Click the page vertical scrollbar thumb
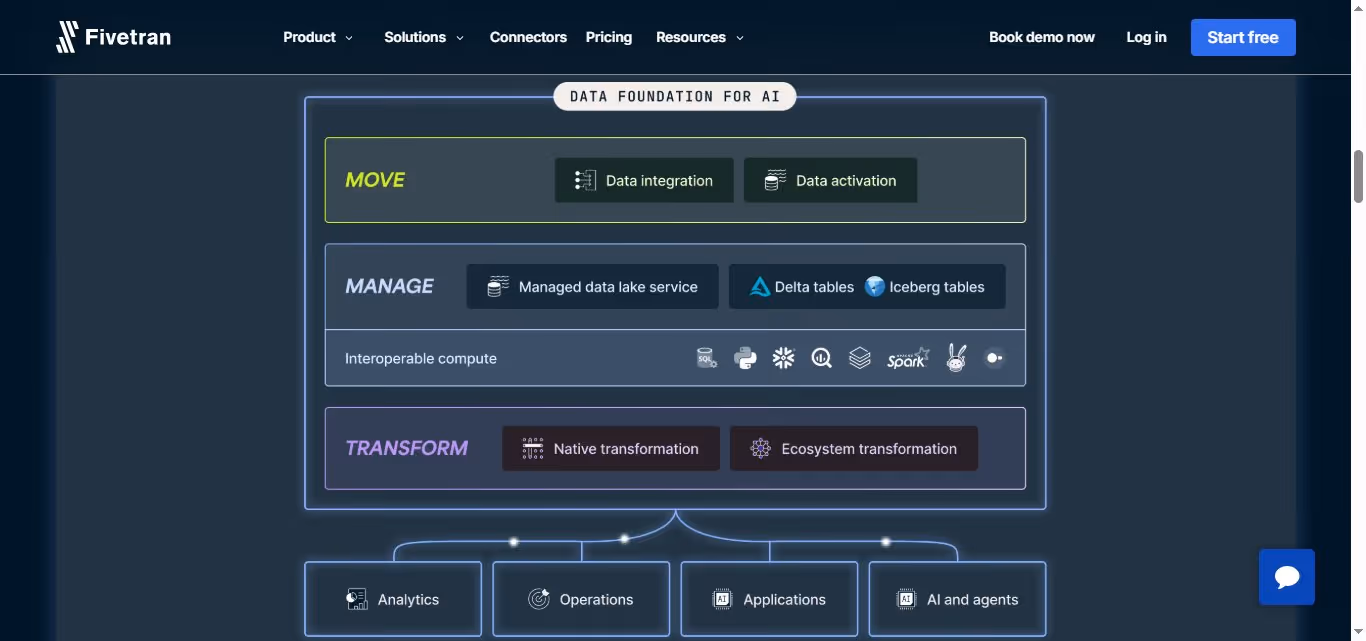The image size is (1366, 641). point(1358,177)
